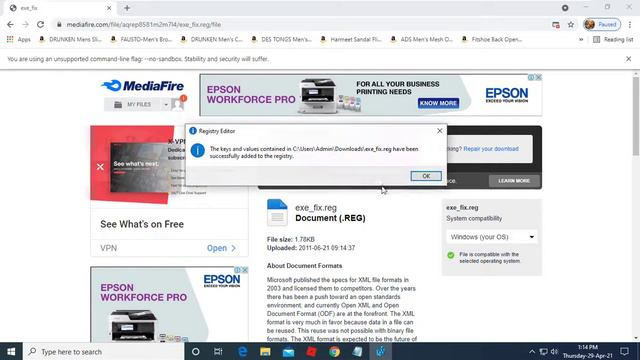Expand the MY FILES dropdown arrow

click(x=166, y=104)
